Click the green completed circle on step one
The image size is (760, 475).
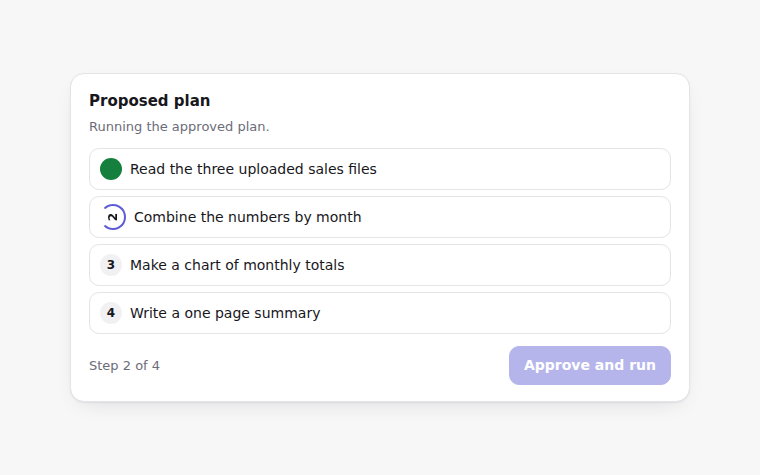[111, 169]
